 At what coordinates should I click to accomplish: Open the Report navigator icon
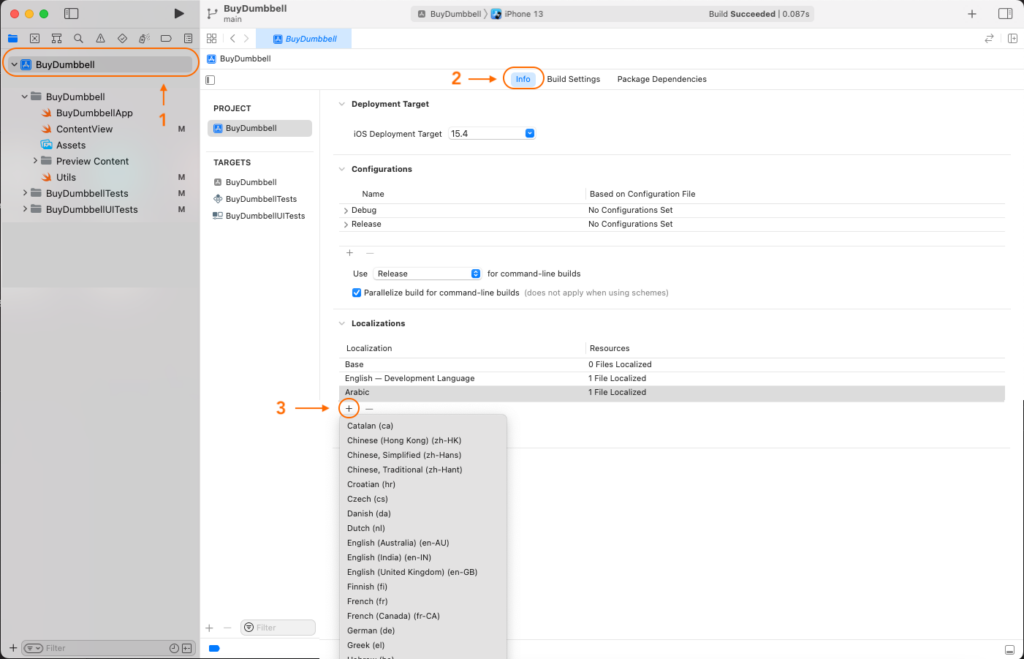(x=188, y=39)
